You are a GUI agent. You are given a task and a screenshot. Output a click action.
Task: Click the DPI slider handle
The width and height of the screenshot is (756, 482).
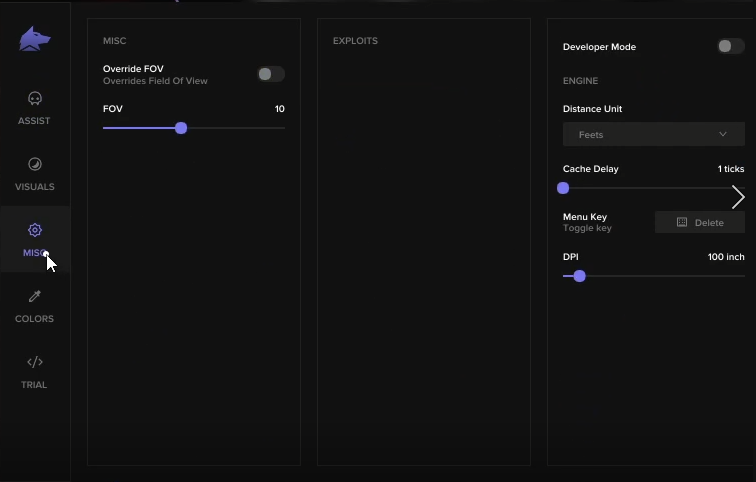tap(580, 276)
